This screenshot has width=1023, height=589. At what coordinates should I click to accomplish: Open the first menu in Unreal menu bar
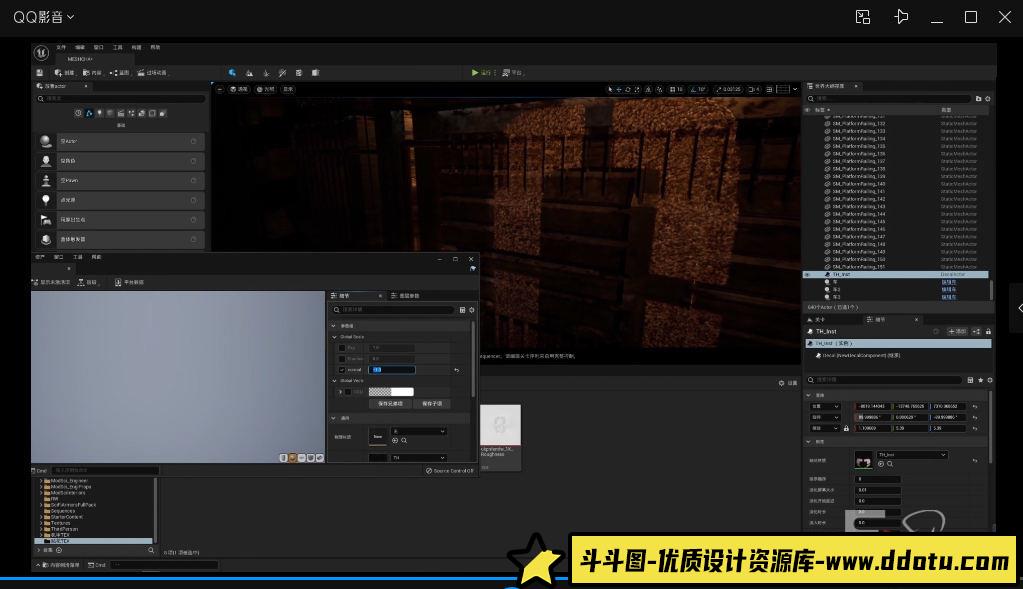point(61,47)
